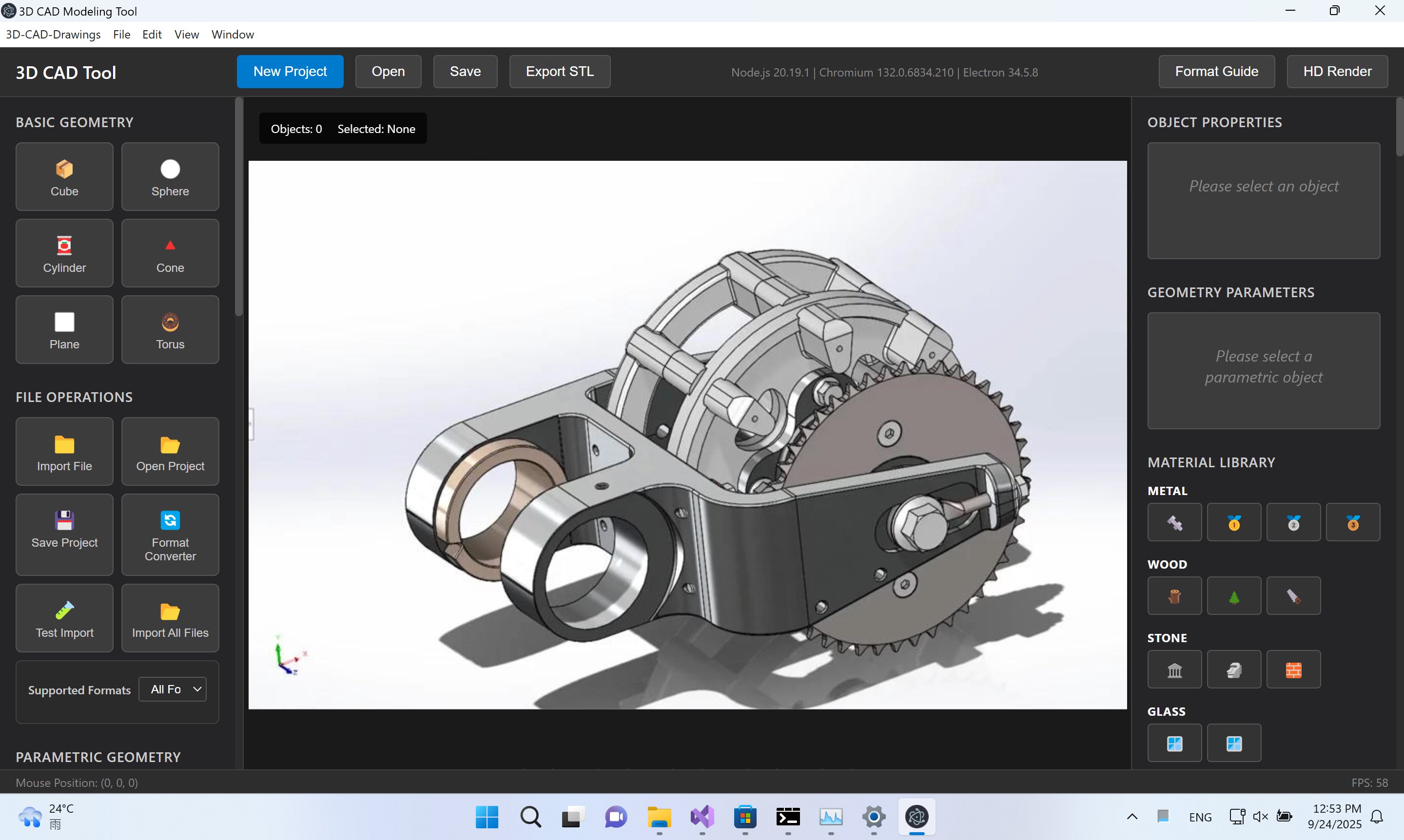
Task: Apply the orange brick stone material
Action: pos(1294,669)
